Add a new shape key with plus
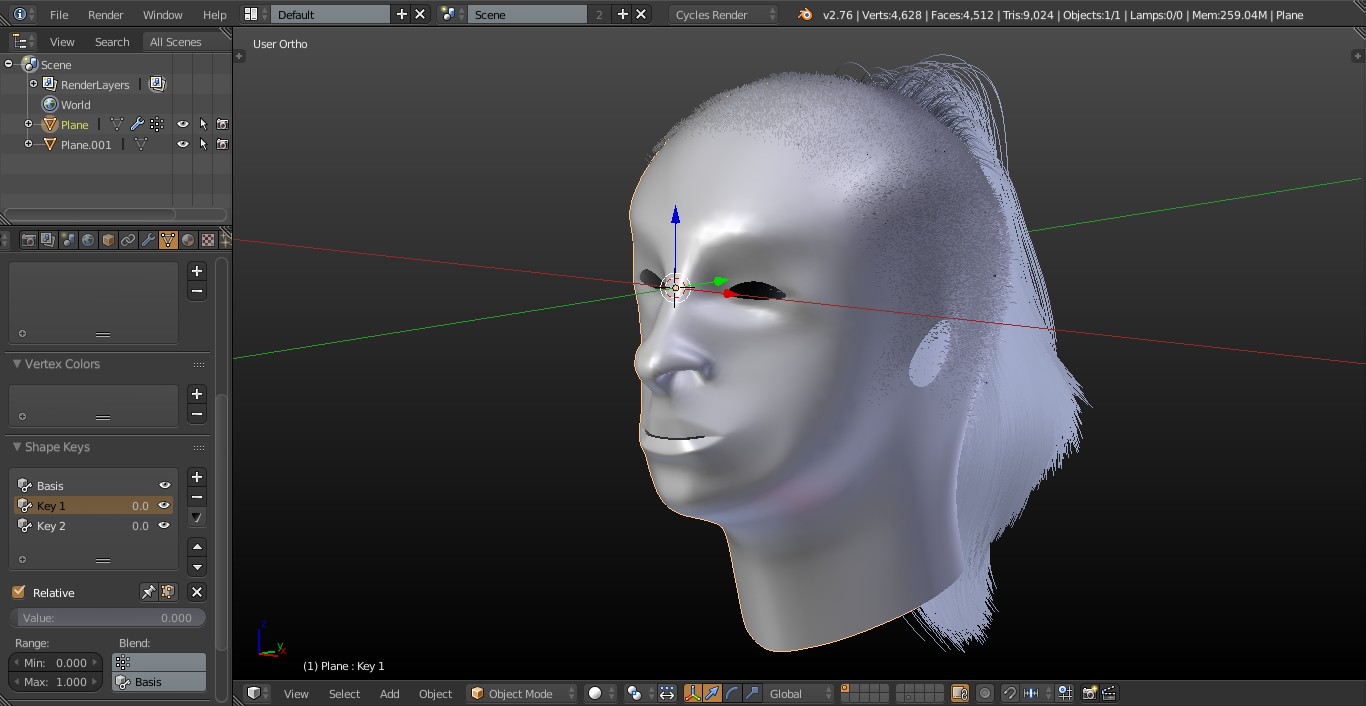Screen dimensions: 1366x706 197,478
